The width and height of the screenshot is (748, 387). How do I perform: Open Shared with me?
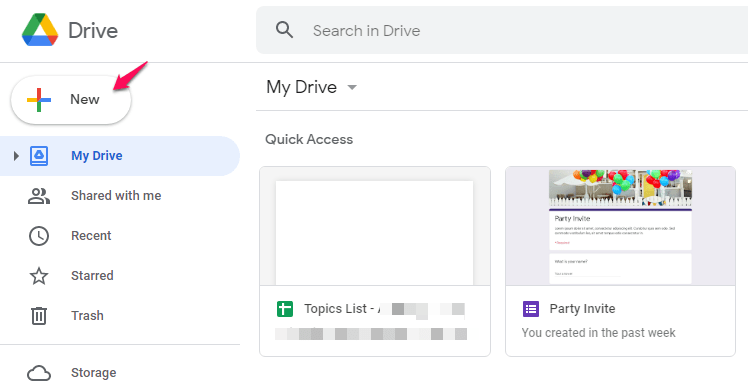tap(116, 196)
